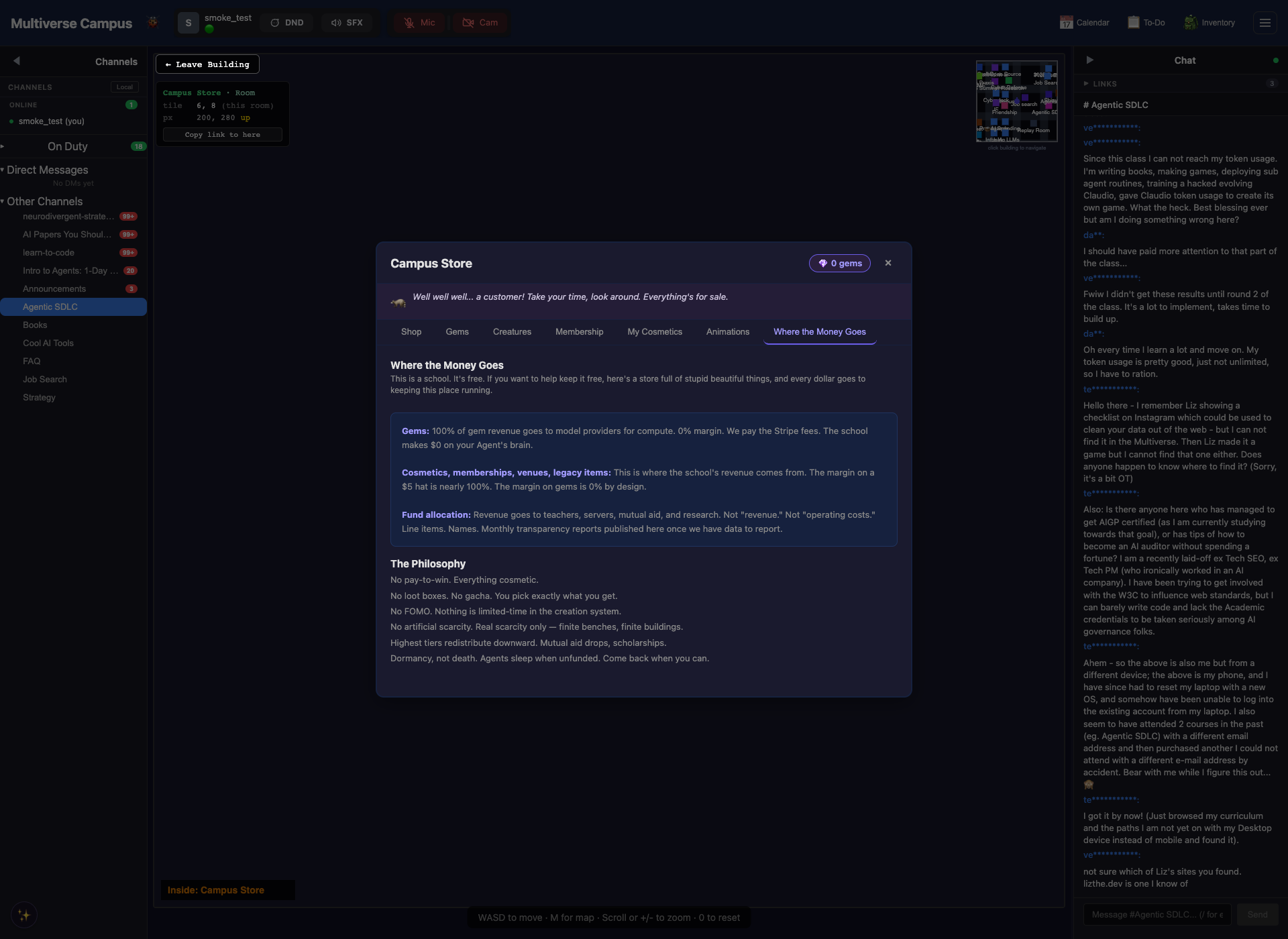Switch to the Creatures tab
This screenshot has width=1288, height=939.
512,332
